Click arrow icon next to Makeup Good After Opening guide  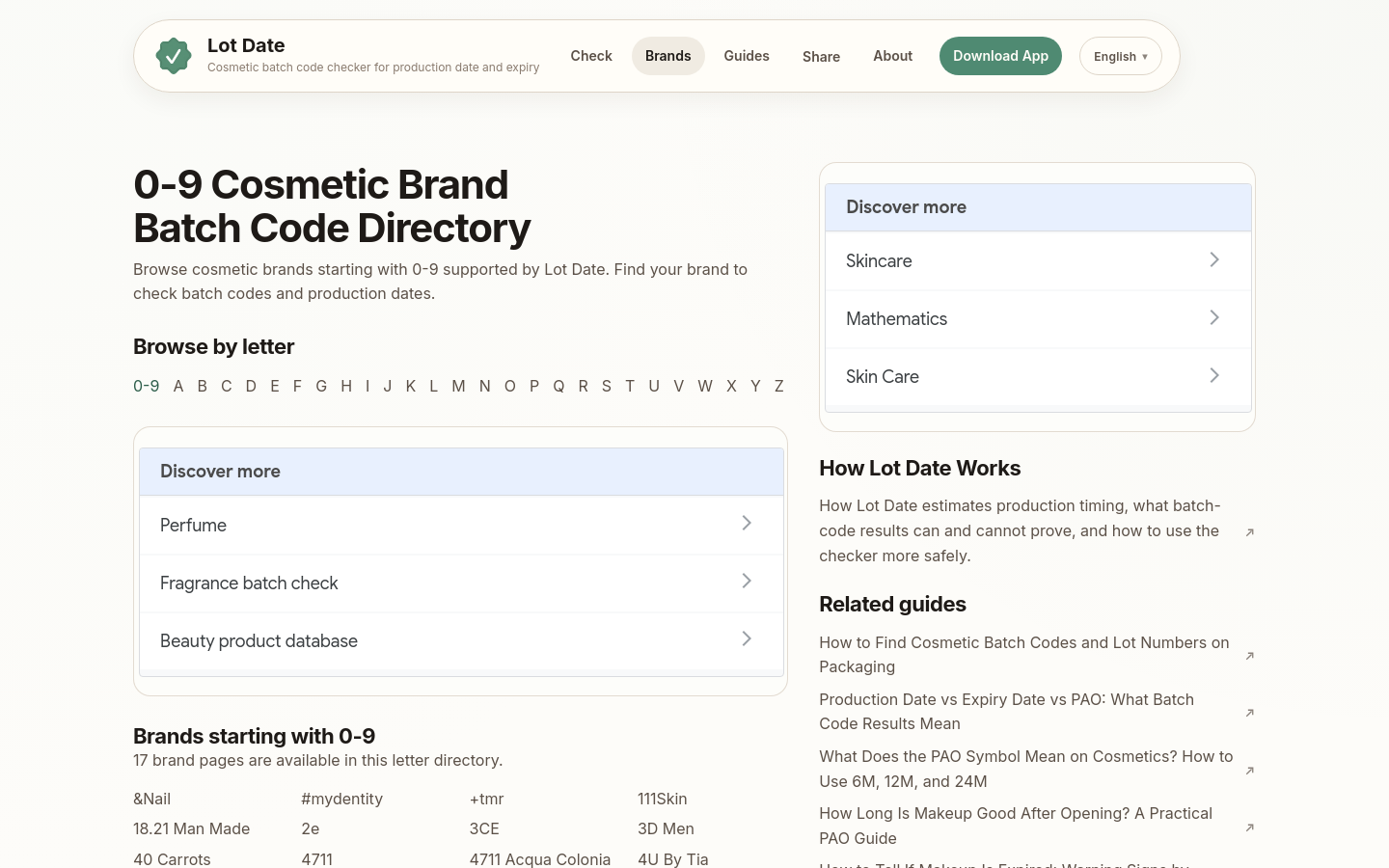(1249, 827)
